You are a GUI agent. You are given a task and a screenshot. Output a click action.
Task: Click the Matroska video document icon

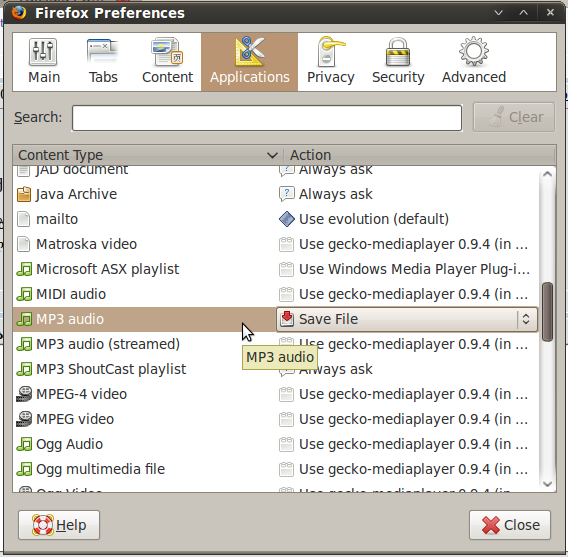coord(24,244)
